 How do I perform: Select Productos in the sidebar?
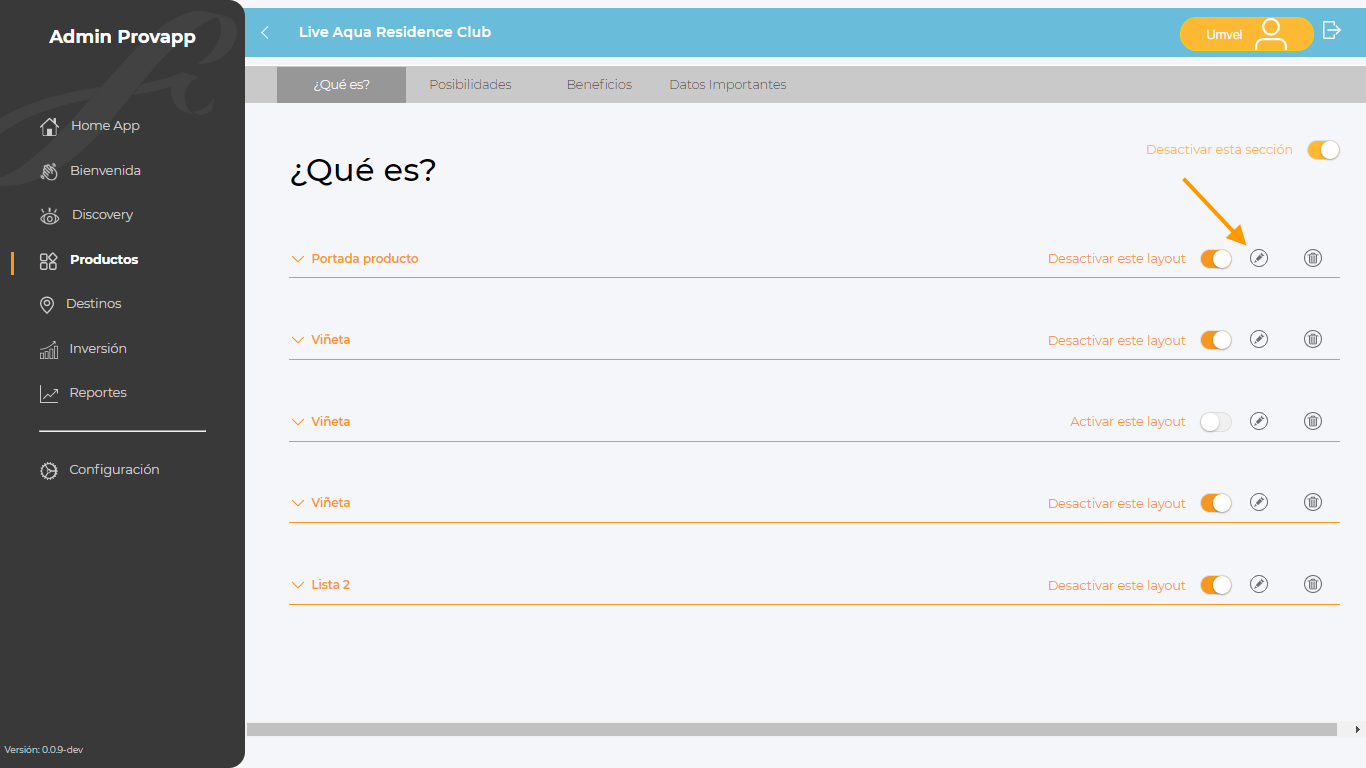coord(89,260)
